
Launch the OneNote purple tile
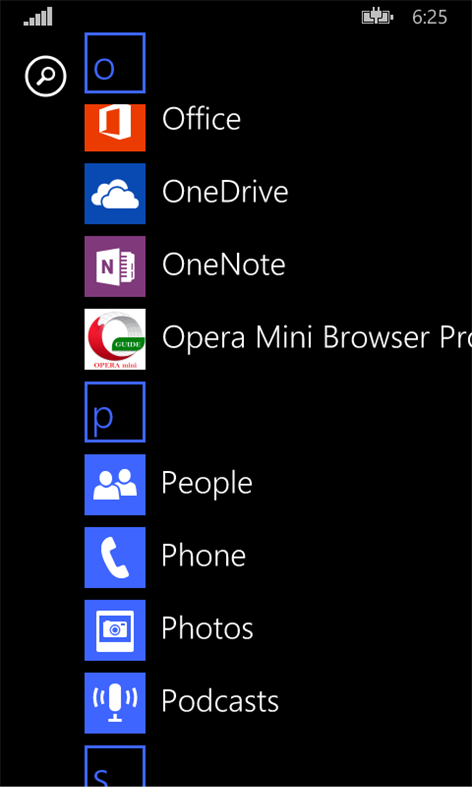(x=115, y=266)
